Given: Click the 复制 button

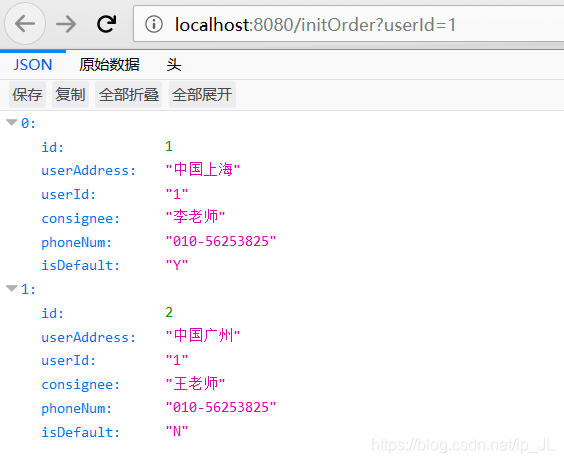Looking at the screenshot, I should [70, 95].
